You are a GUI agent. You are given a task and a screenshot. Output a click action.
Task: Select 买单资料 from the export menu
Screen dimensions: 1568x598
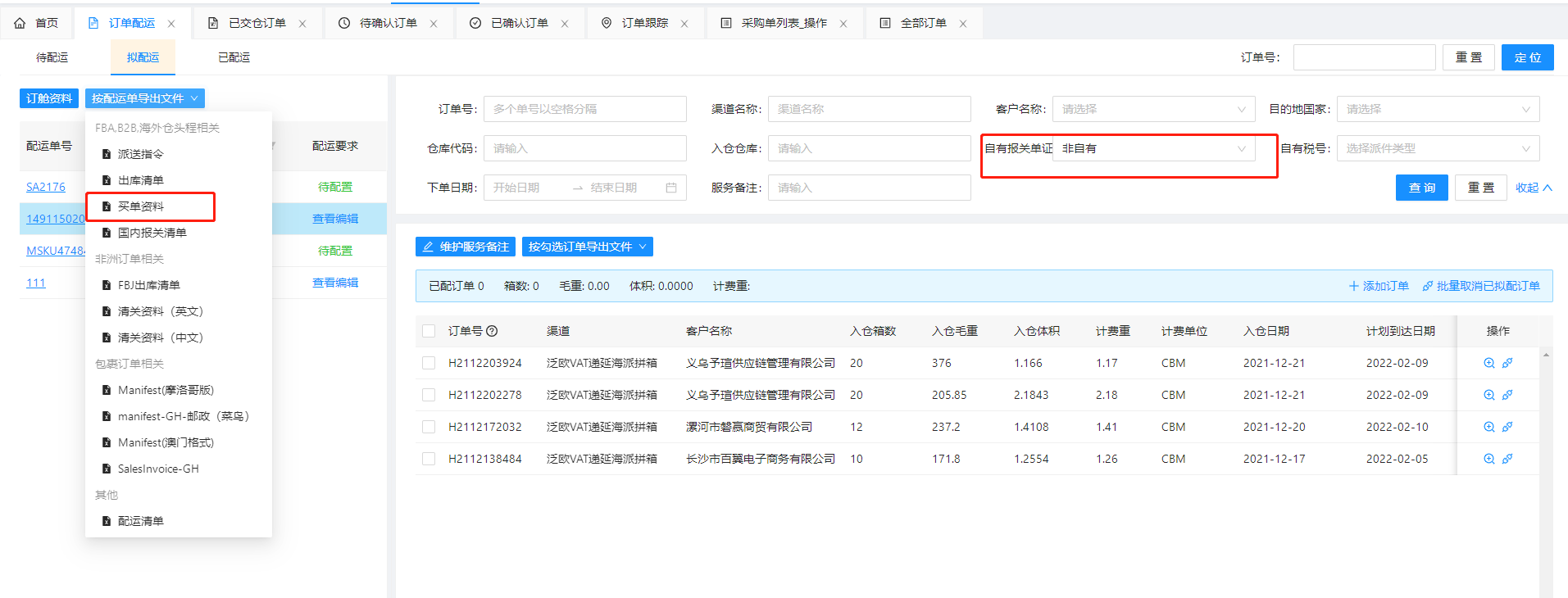tap(141, 206)
